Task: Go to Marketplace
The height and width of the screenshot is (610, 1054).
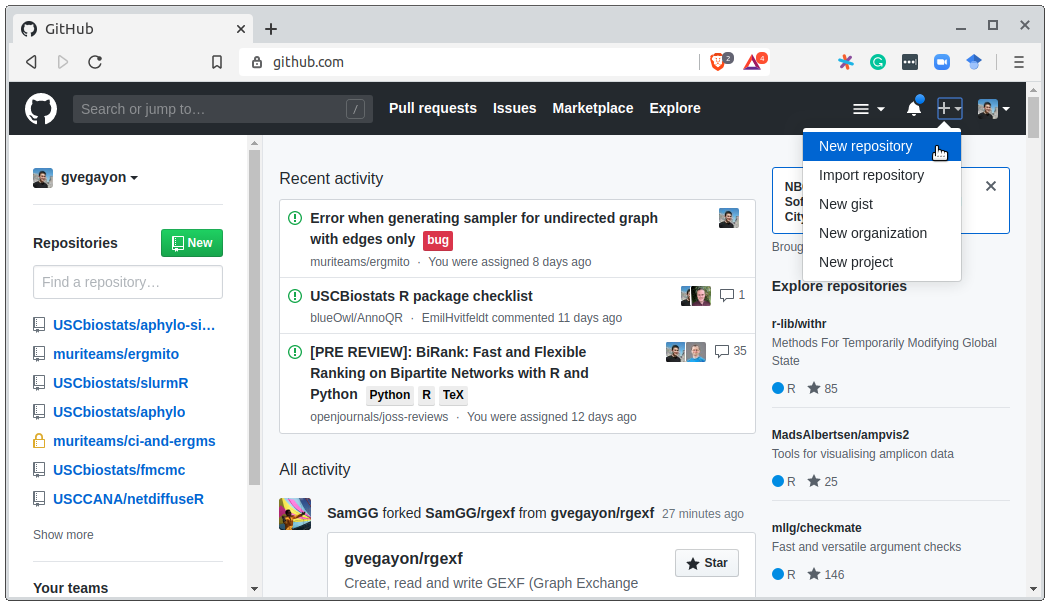Action: coord(593,108)
